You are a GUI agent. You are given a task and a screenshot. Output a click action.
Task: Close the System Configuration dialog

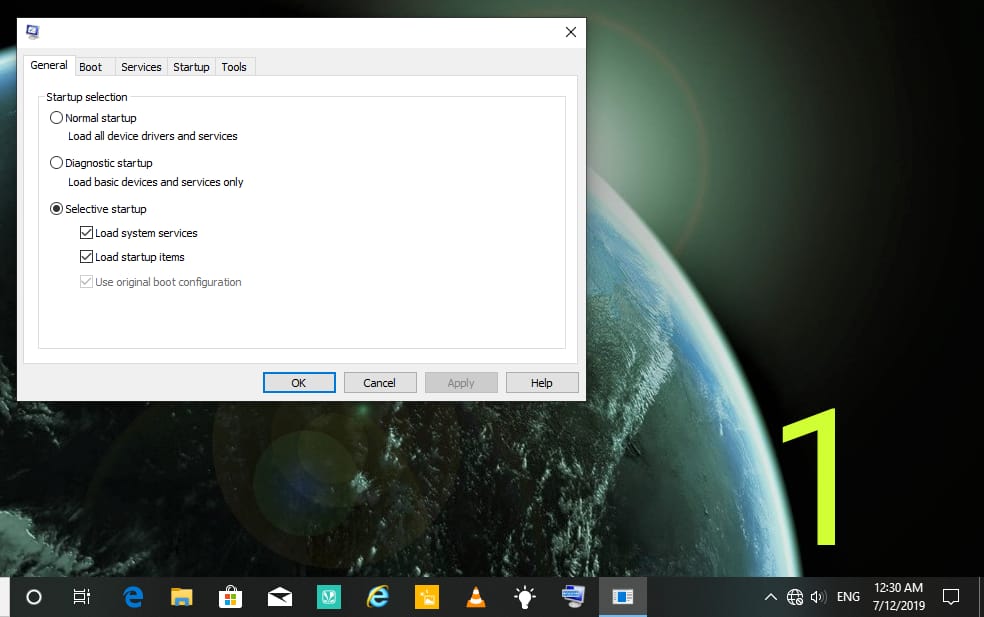click(x=570, y=32)
